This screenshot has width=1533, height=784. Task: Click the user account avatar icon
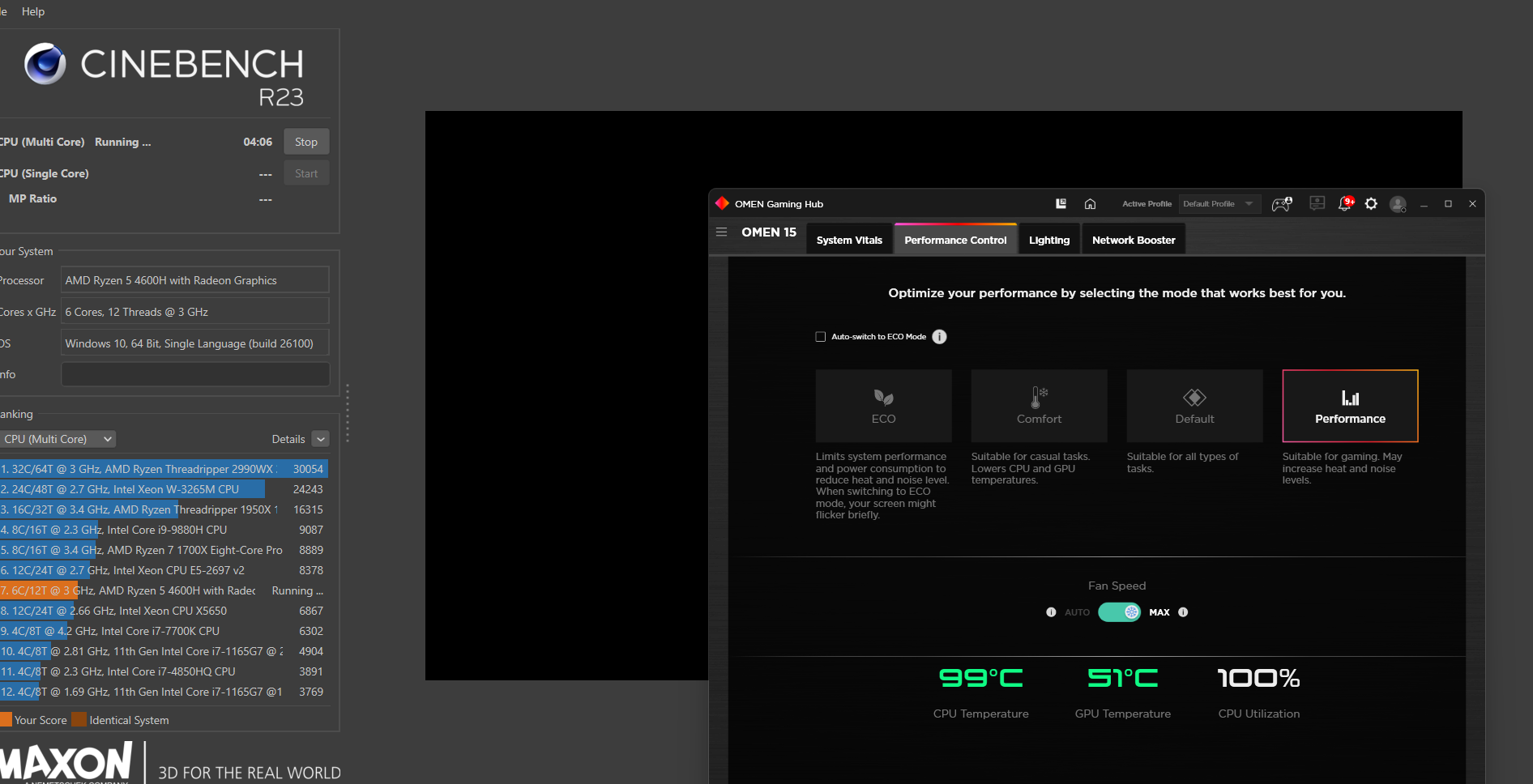coord(1398,204)
